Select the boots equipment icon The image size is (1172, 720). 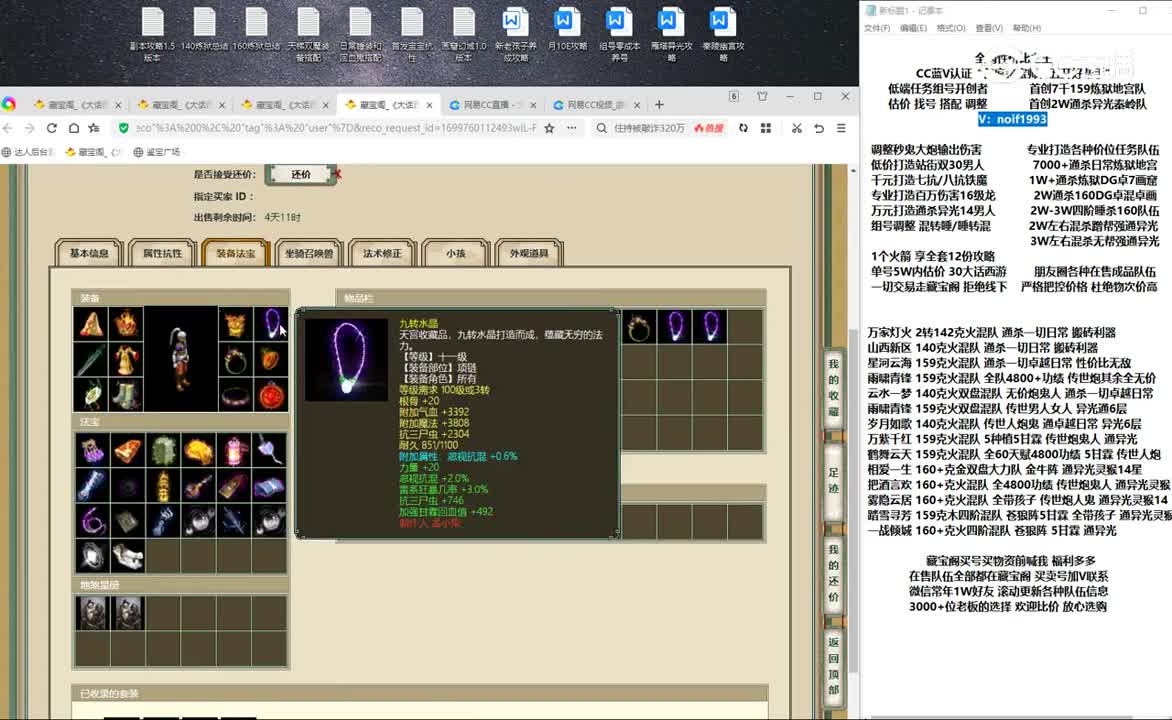pos(126,395)
